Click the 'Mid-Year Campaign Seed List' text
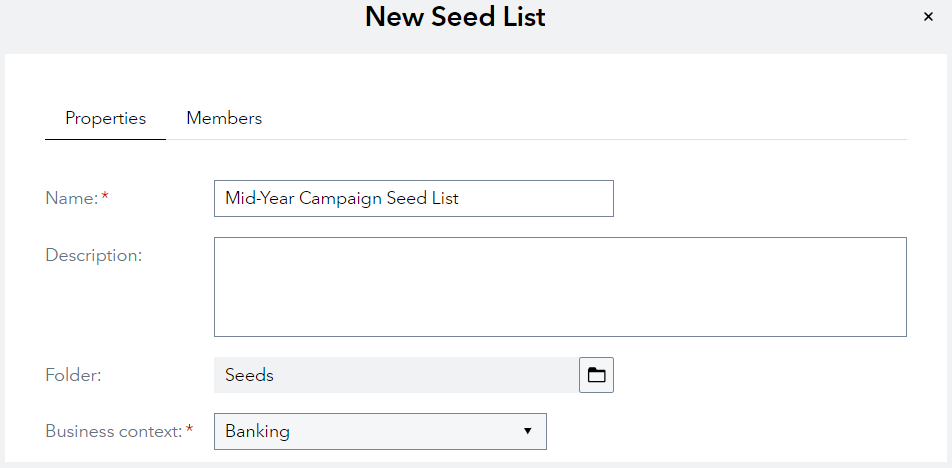Screen dimensions: 952x468 tap(342, 198)
